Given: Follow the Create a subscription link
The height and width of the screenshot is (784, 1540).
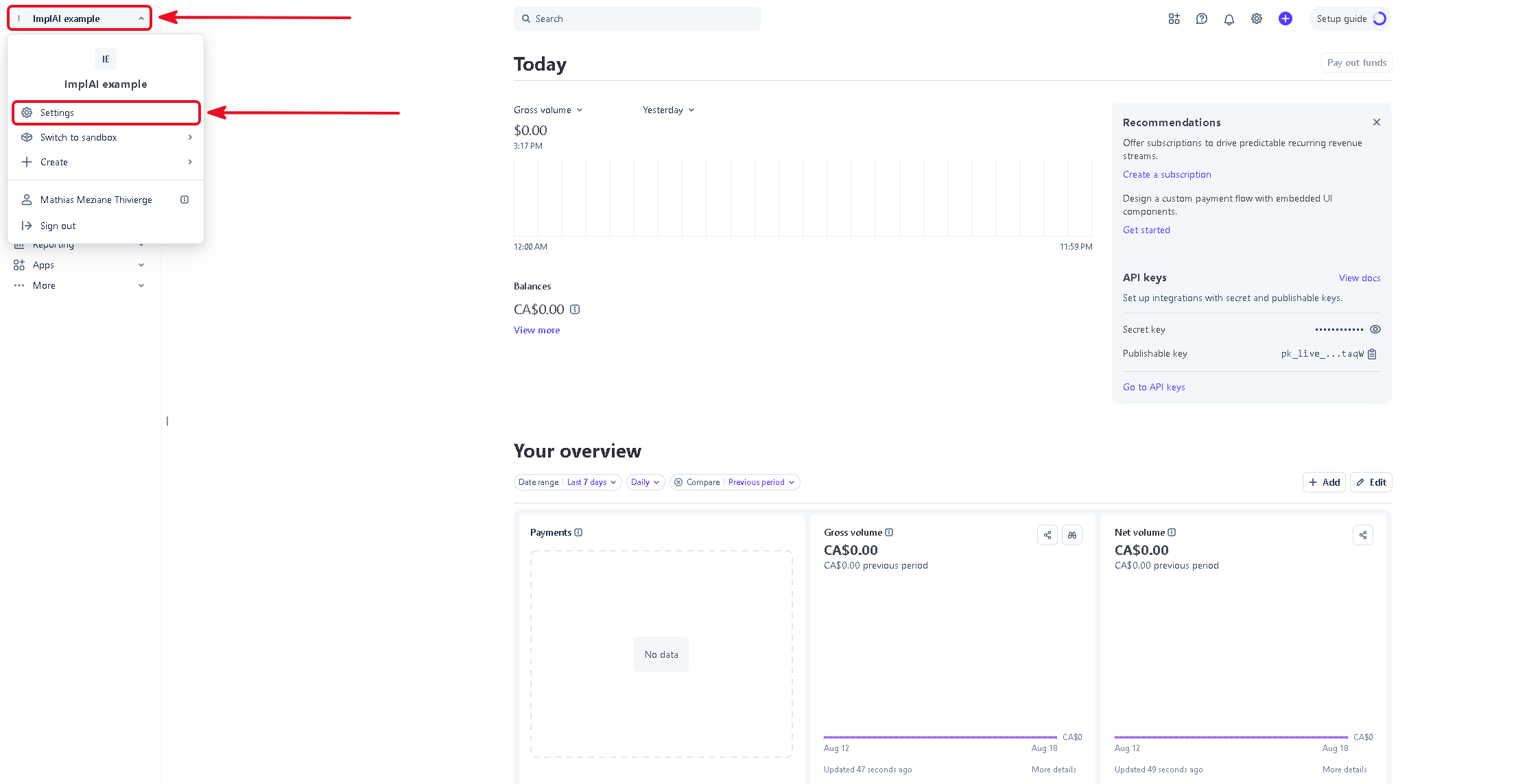Looking at the screenshot, I should (1167, 174).
